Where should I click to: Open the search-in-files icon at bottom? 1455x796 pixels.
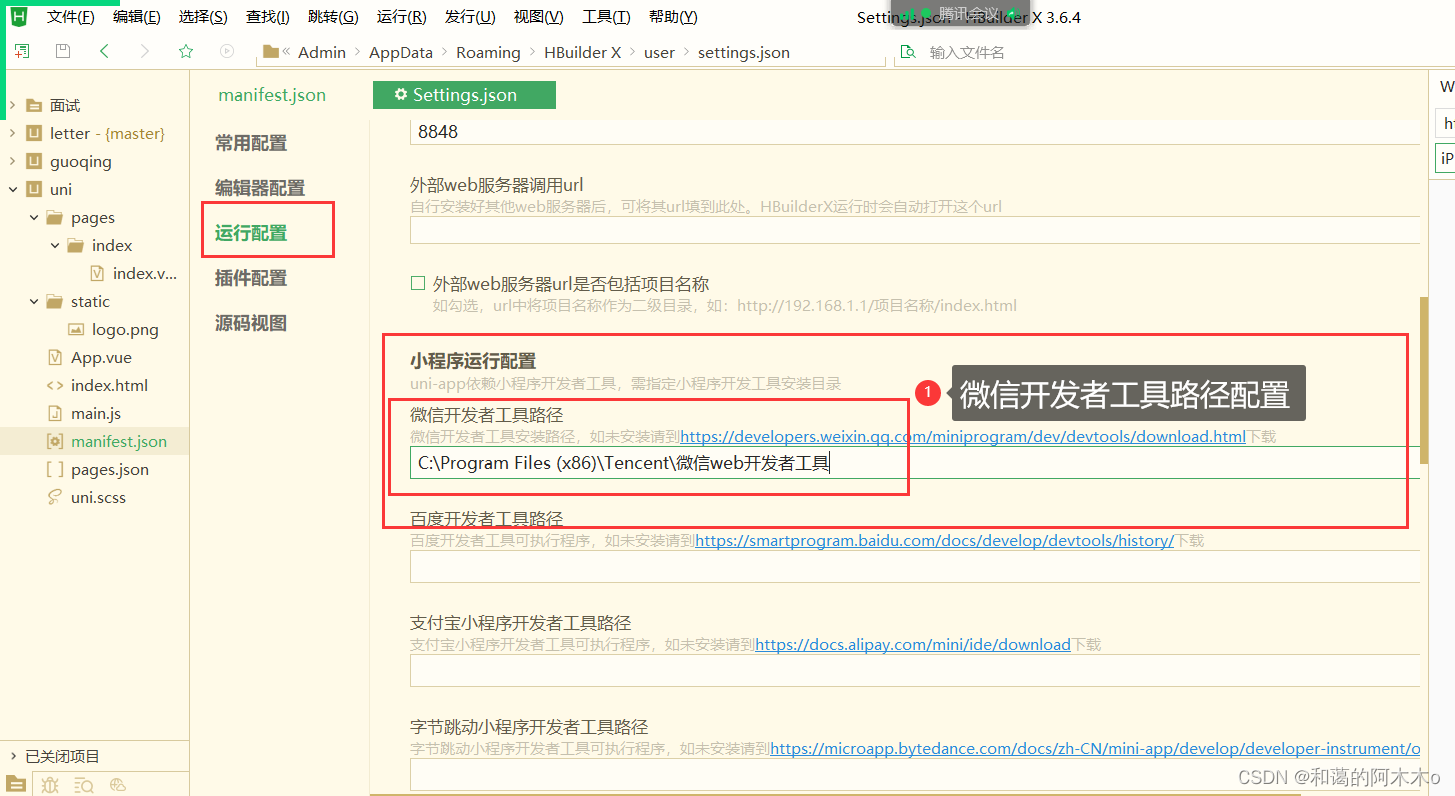(x=84, y=785)
